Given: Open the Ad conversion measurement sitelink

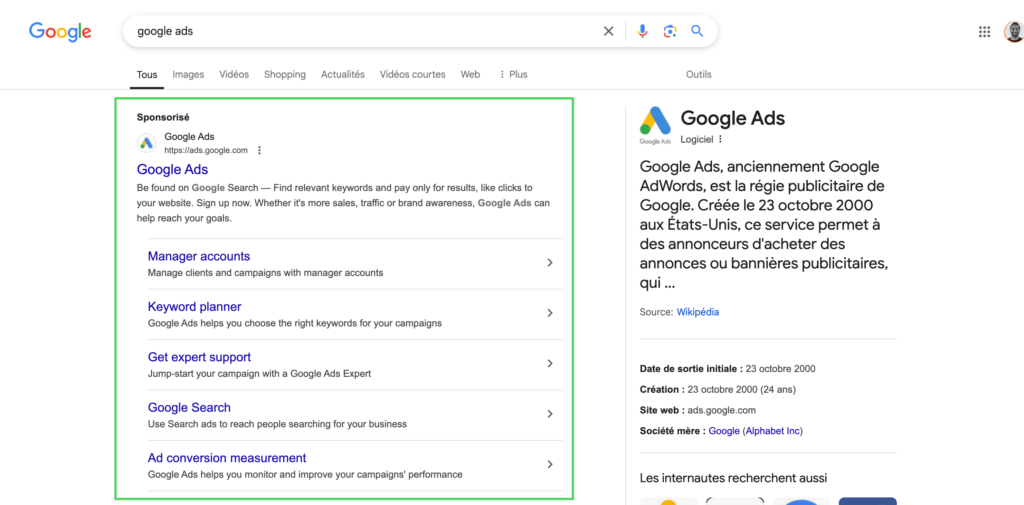Looking at the screenshot, I should pos(227,457).
